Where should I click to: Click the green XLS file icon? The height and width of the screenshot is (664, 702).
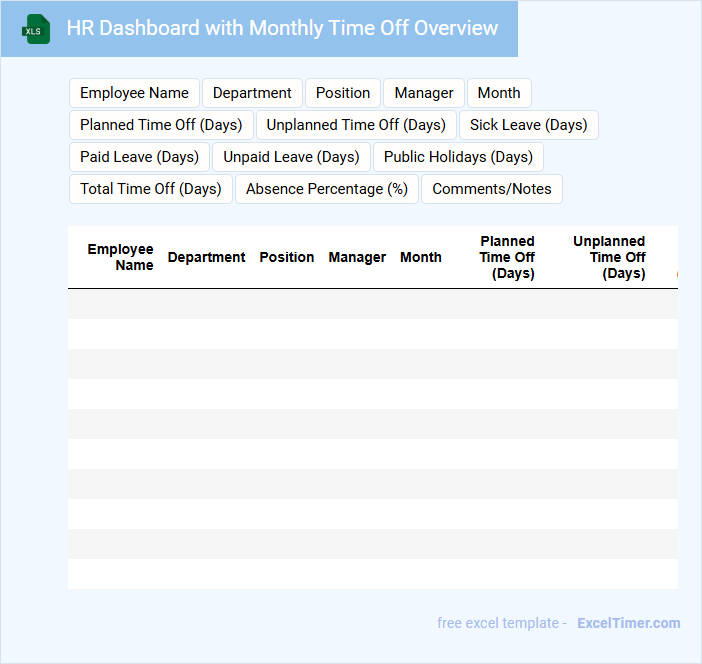[x=36, y=29]
